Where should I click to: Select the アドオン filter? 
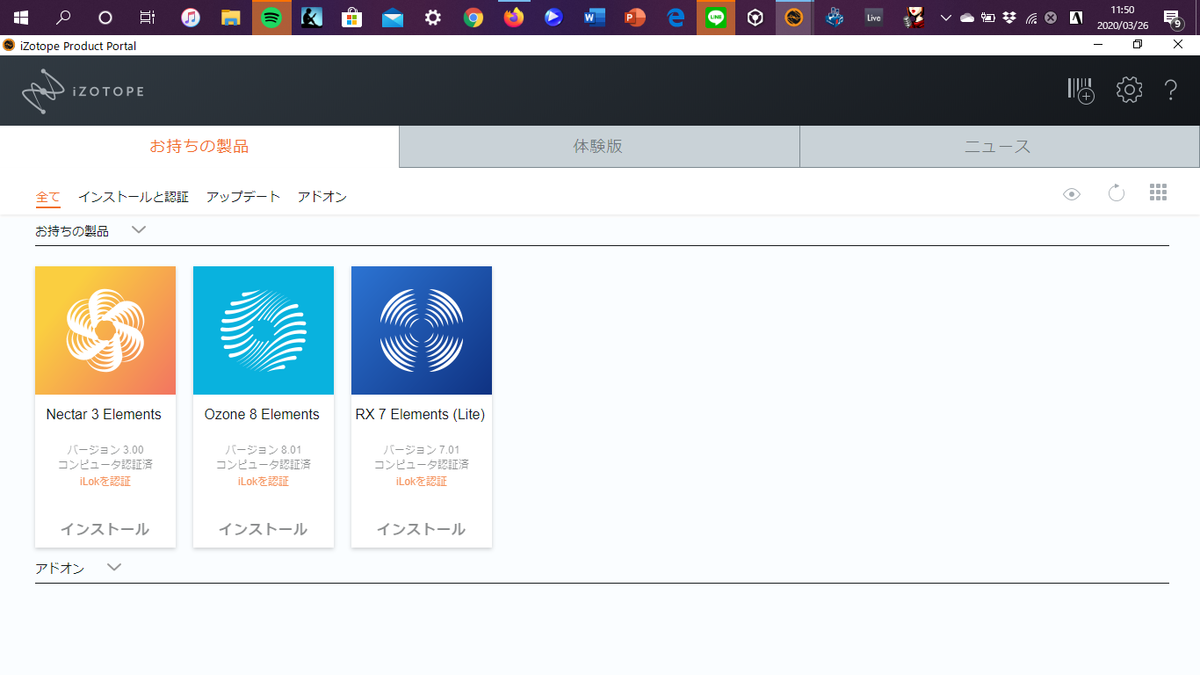pyautogui.click(x=322, y=197)
